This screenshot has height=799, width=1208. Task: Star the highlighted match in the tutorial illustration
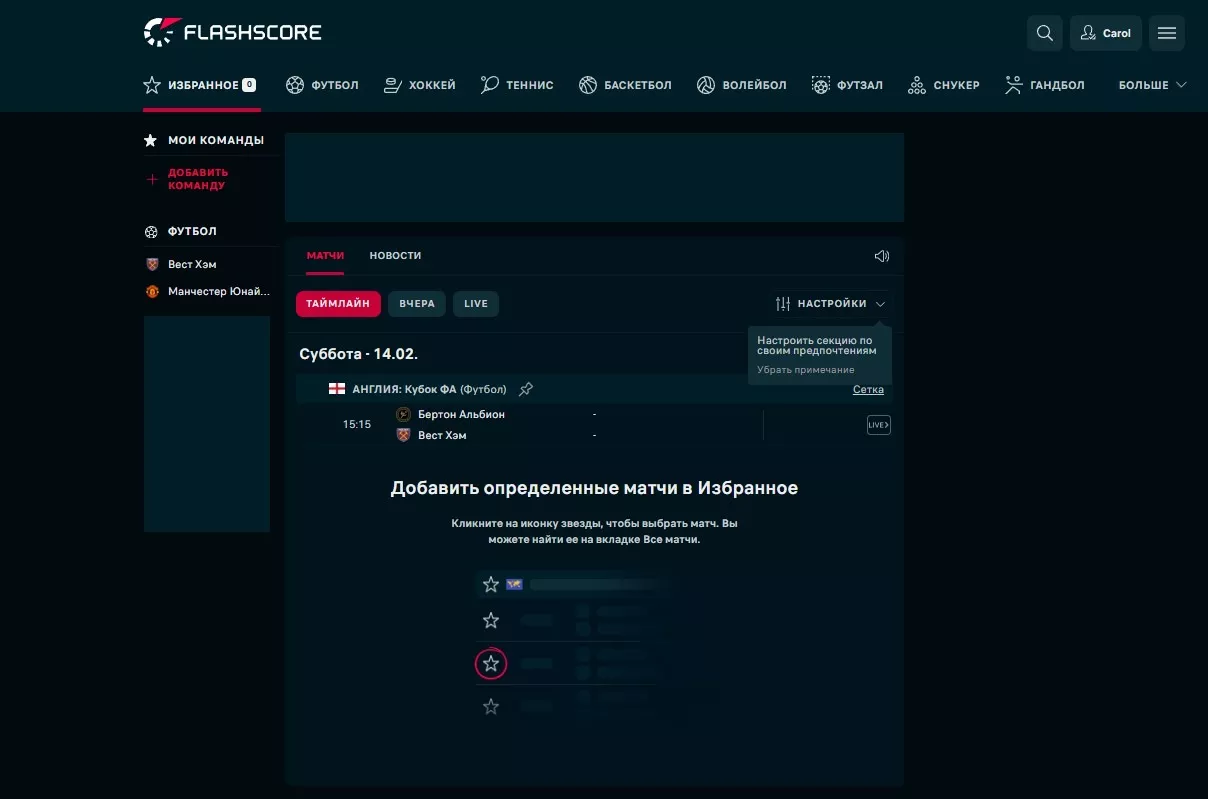click(491, 663)
